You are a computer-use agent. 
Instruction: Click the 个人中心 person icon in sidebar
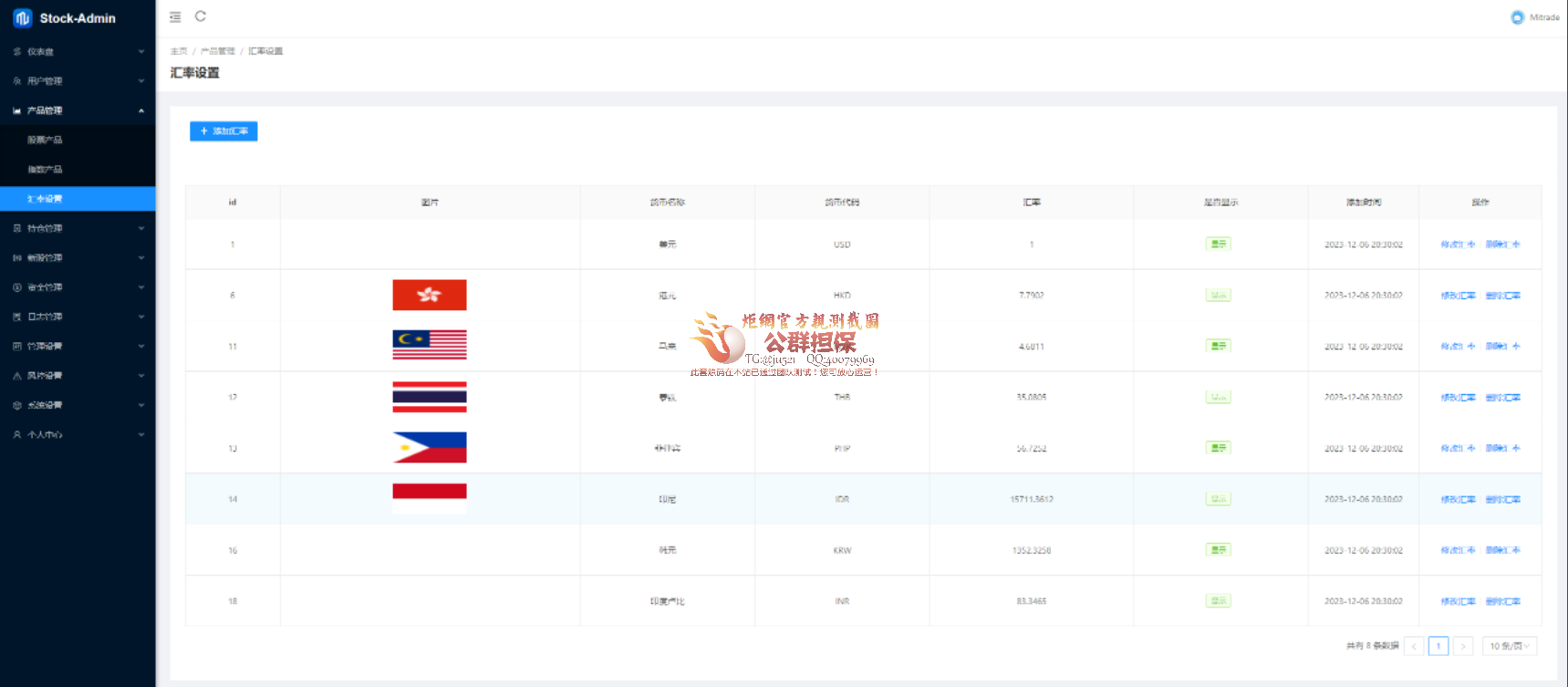(17, 435)
